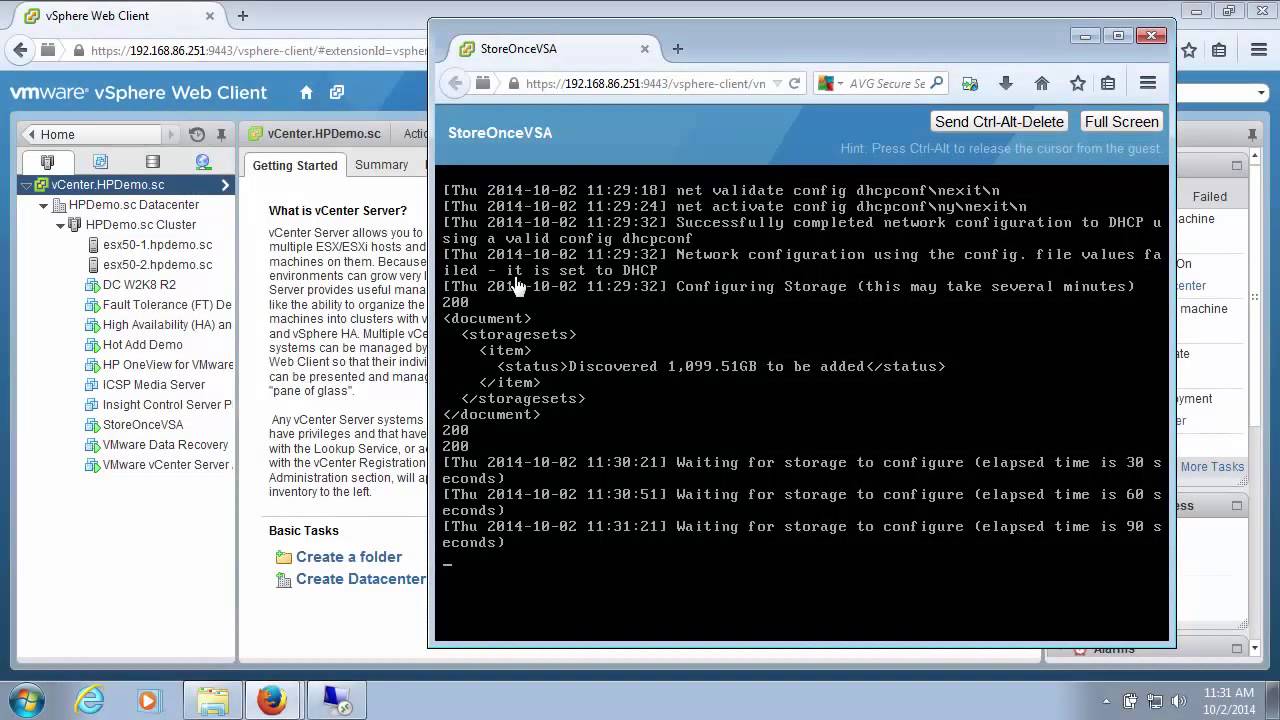Collapse the HPDemo.sc Cluster tree node
Screen dimensions: 1280x720
click(60, 225)
